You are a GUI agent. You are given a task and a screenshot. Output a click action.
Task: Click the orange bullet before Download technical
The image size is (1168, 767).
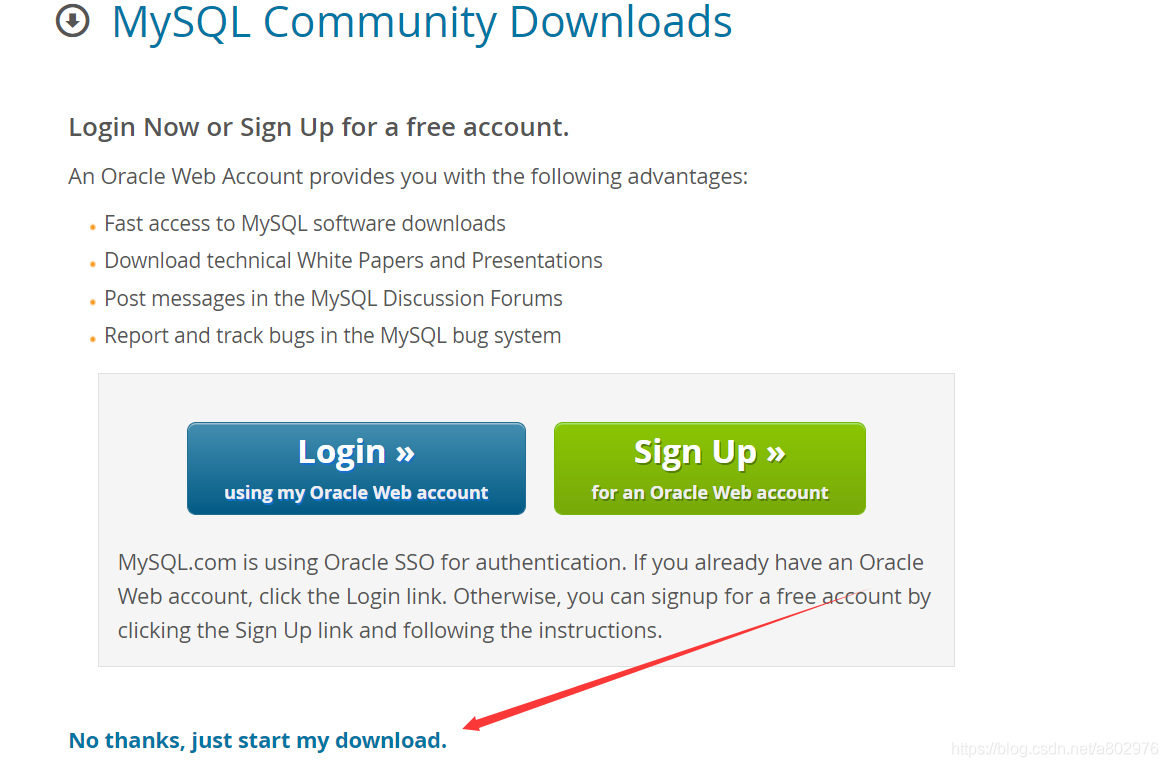click(92, 264)
